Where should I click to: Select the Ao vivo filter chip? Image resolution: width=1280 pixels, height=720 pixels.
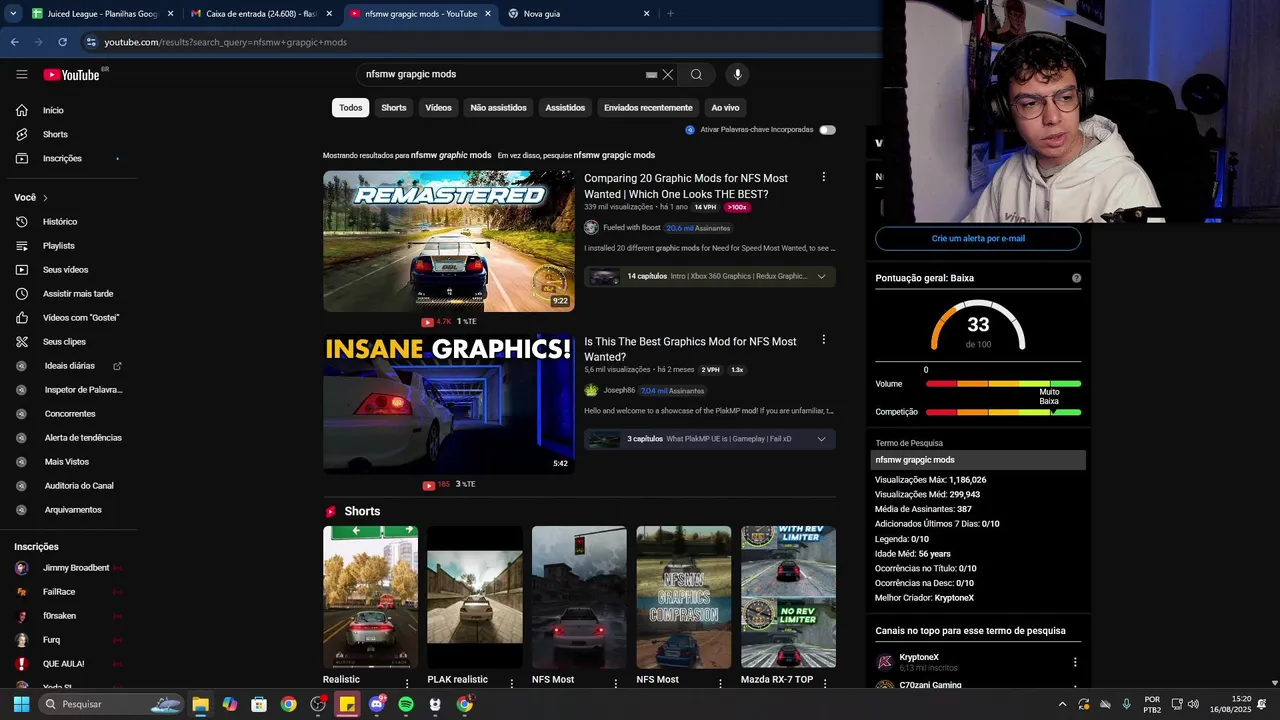(x=725, y=108)
